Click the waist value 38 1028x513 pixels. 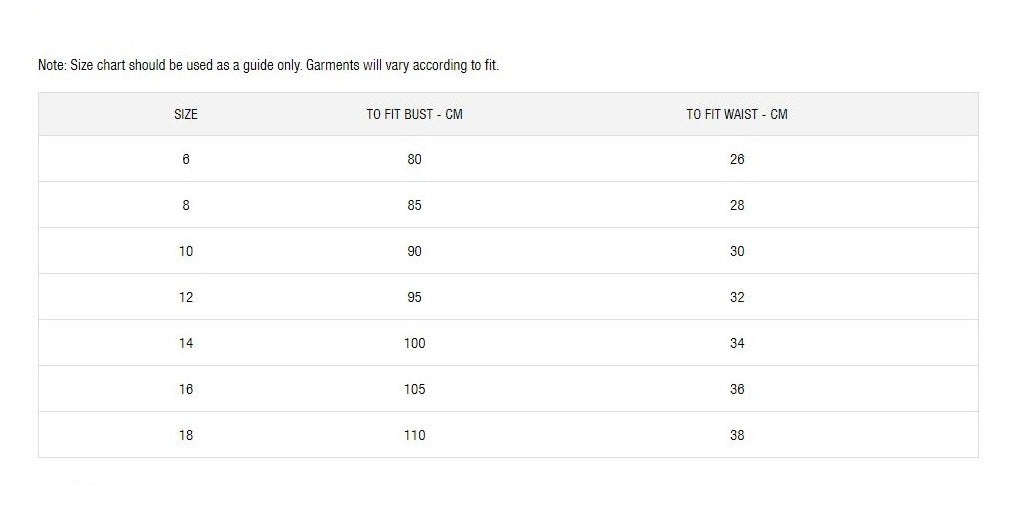point(737,435)
